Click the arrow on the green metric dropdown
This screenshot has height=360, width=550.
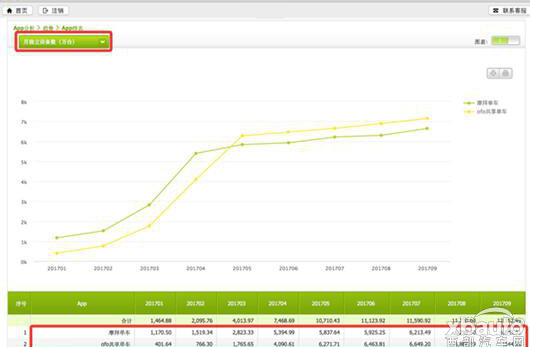(x=102, y=42)
